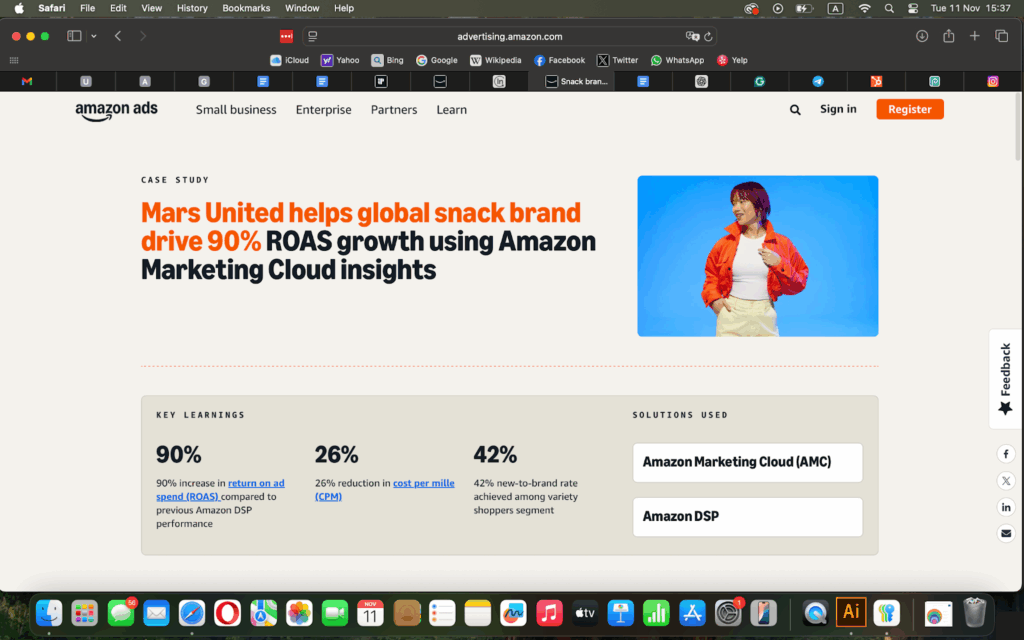Share the case study on X (Twitter)
This screenshot has height=640, width=1024.
pyautogui.click(x=1006, y=481)
